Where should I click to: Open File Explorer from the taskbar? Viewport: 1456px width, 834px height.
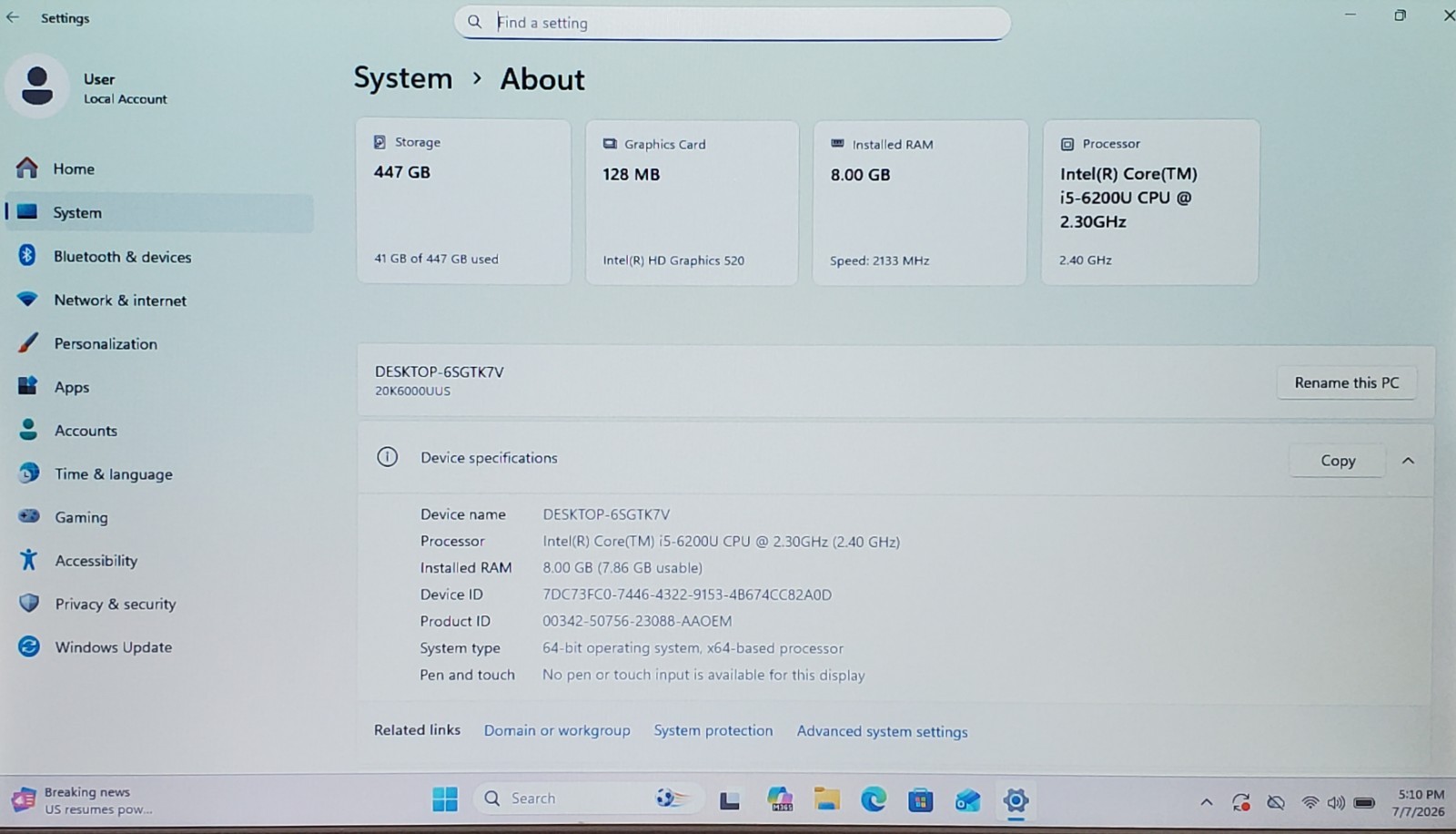(826, 799)
